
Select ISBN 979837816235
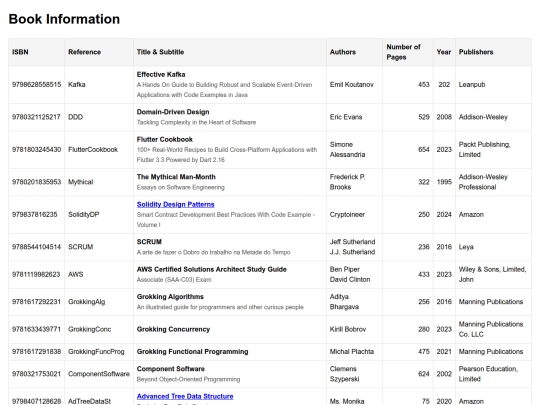(x=35, y=215)
